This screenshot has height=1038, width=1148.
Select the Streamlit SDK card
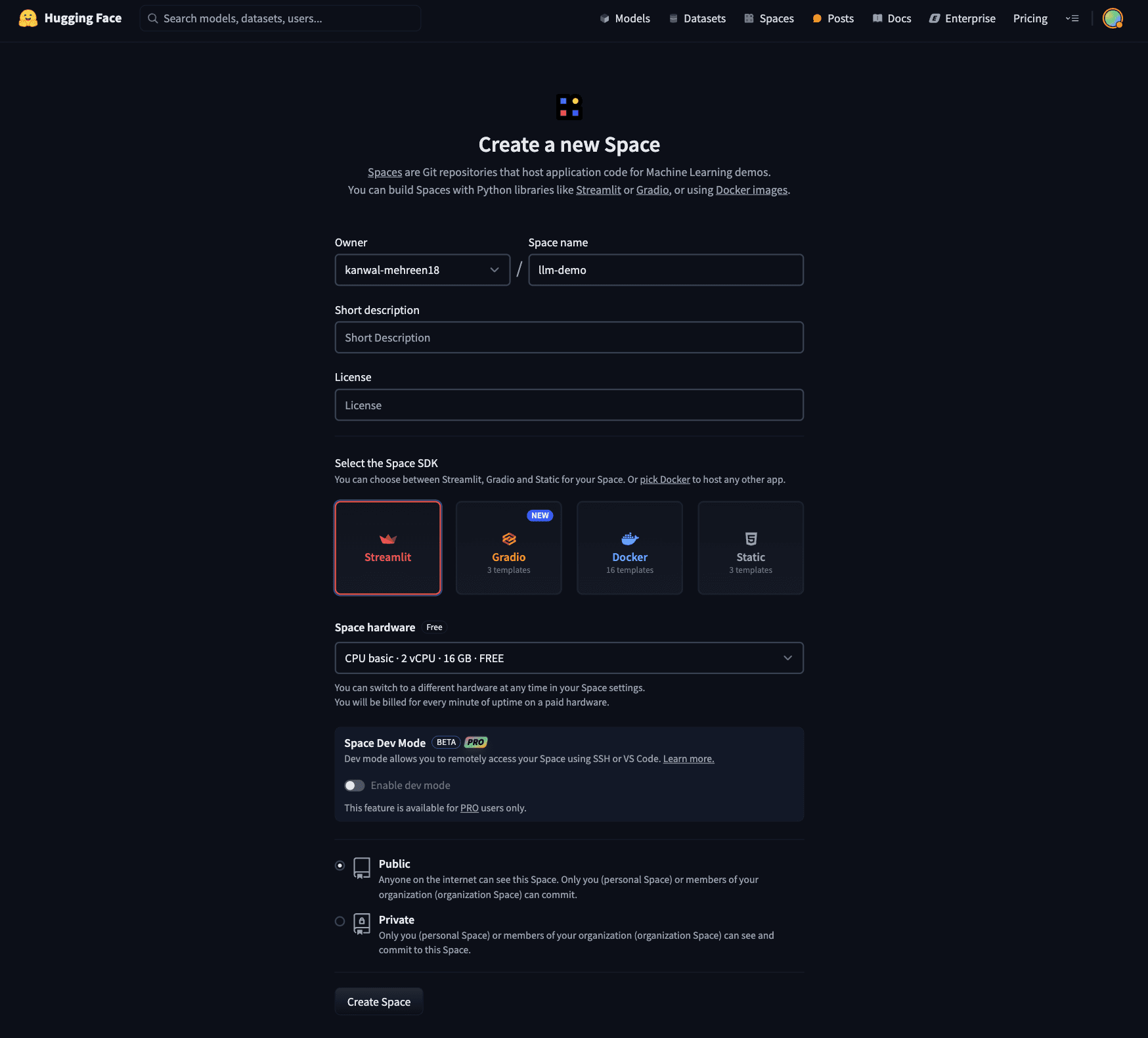(x=387, y=548)
